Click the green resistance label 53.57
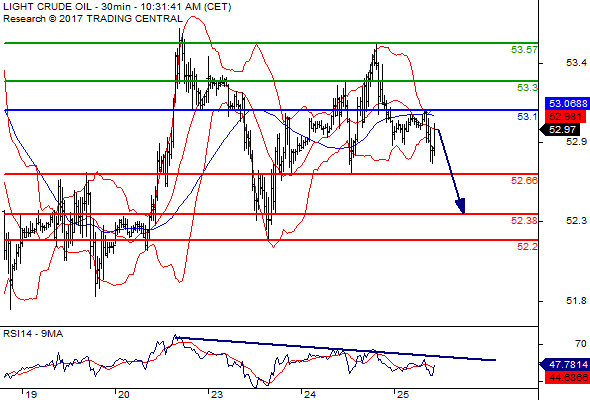The height and width of the screenshot is (400, 590). point(524,50)
